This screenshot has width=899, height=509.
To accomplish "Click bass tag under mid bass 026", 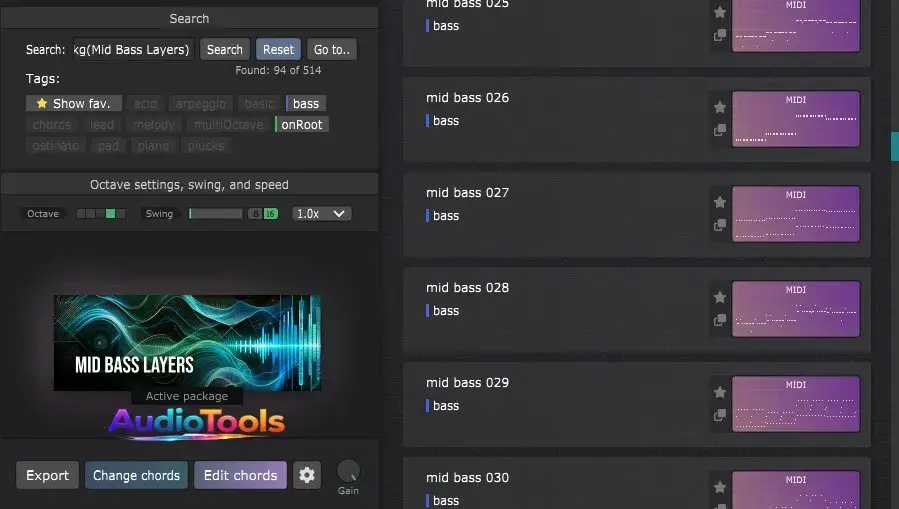I will pos(443,121).
